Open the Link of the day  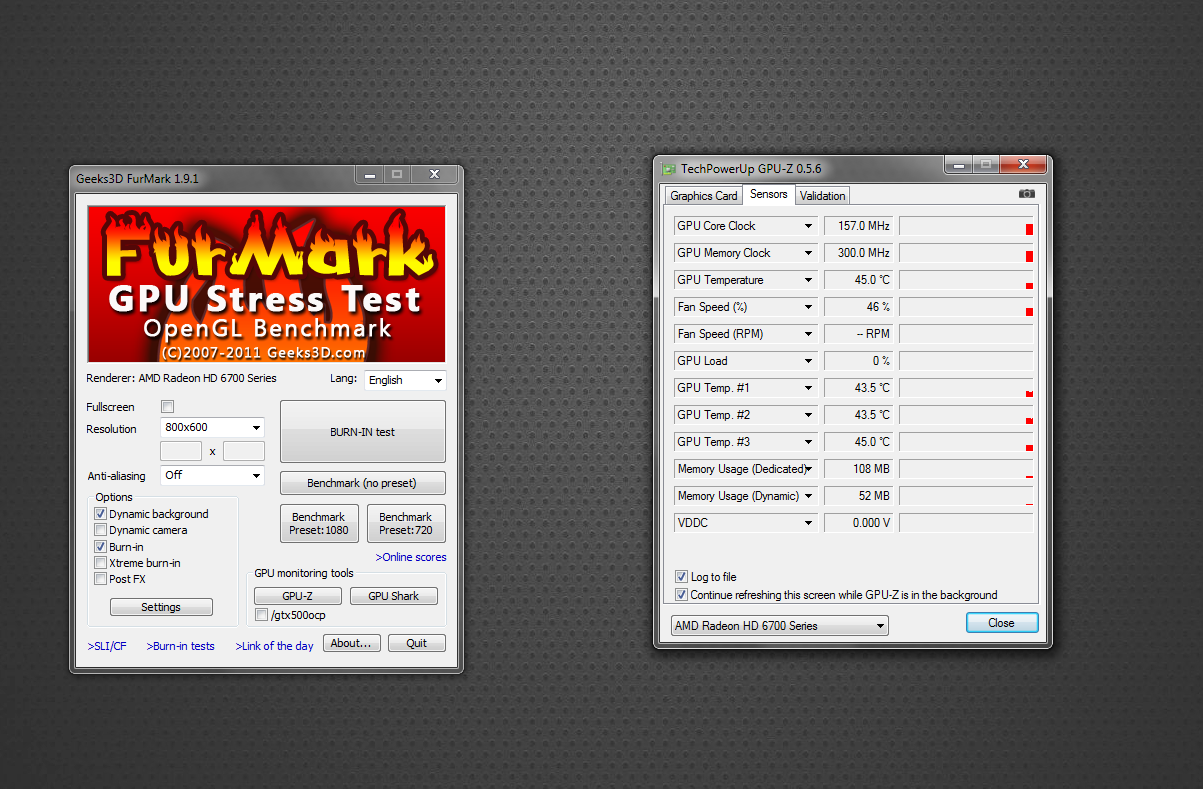click(275, 646)
